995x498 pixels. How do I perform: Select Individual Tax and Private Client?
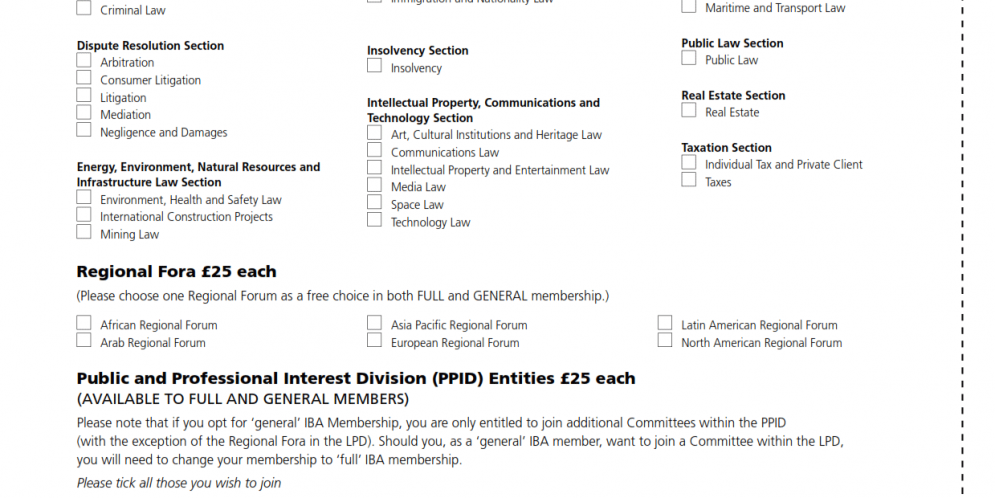coord(689,163)
